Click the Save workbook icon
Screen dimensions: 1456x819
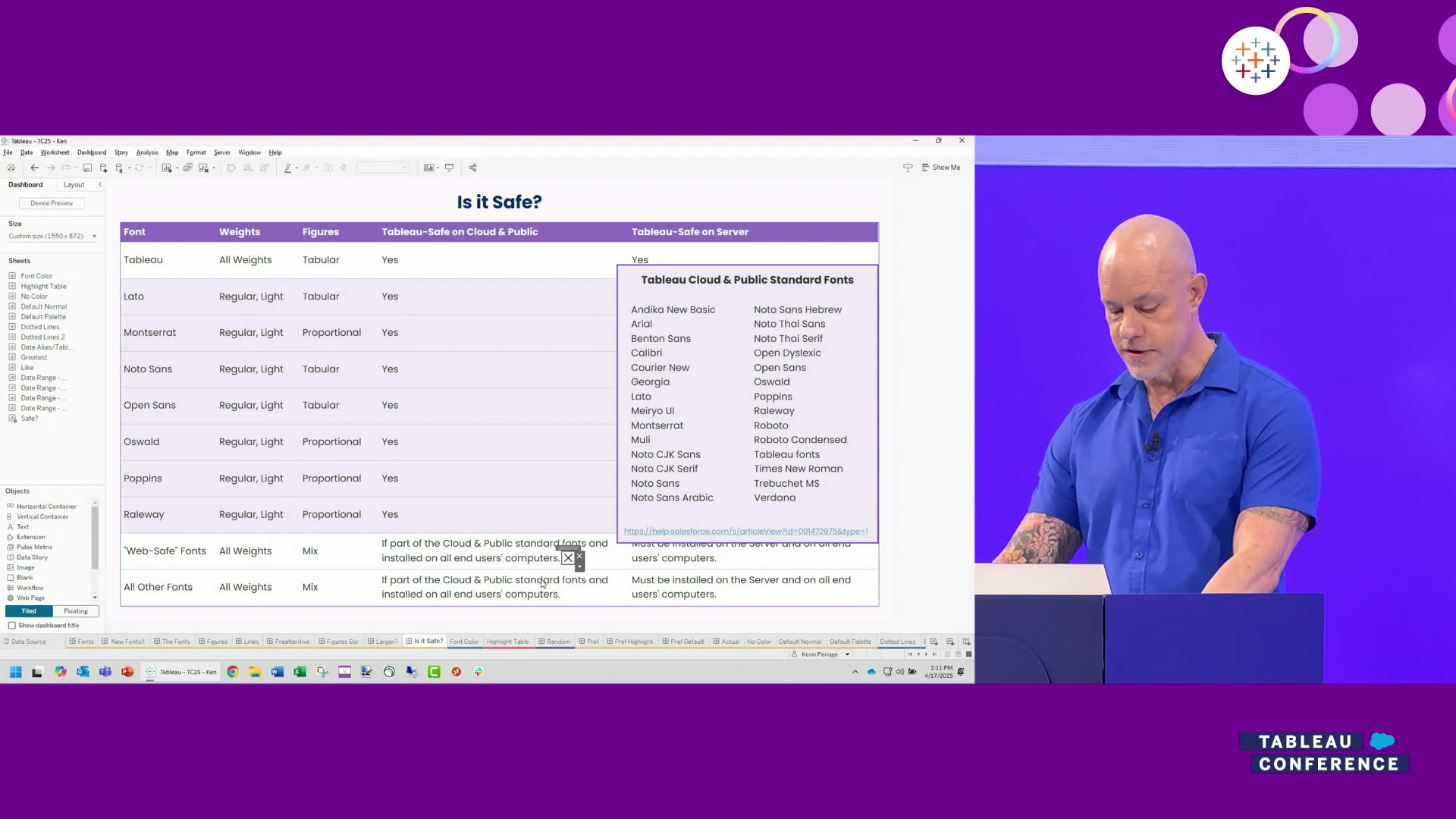point(87,168)
